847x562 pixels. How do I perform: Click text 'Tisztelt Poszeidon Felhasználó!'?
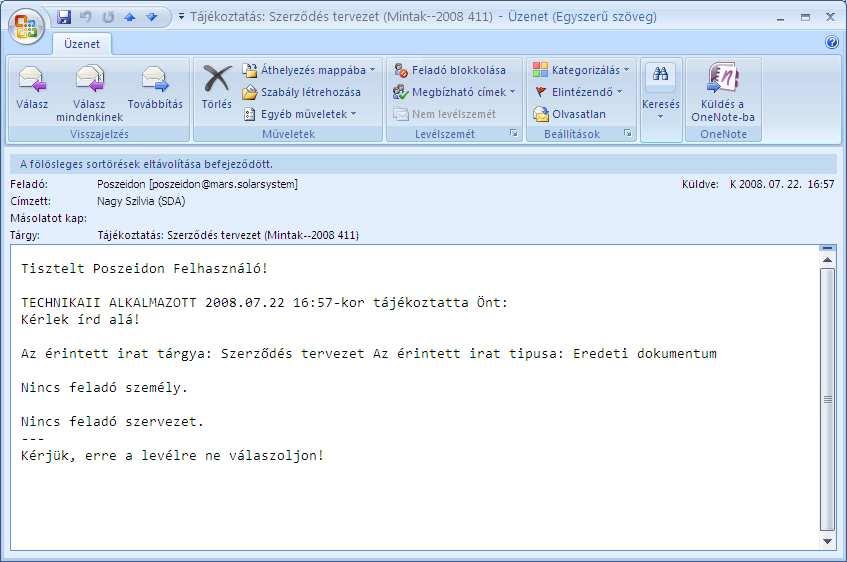pyautogui.click(x=144, y=269)
